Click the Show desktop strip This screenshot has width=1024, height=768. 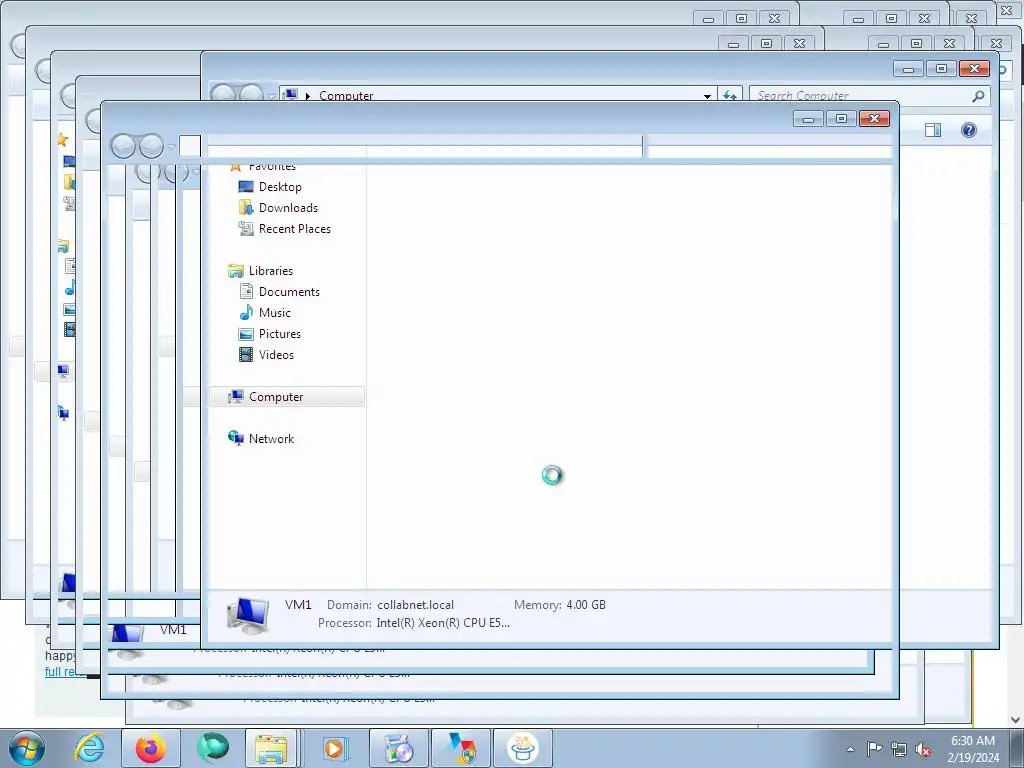coord(1017,748)
